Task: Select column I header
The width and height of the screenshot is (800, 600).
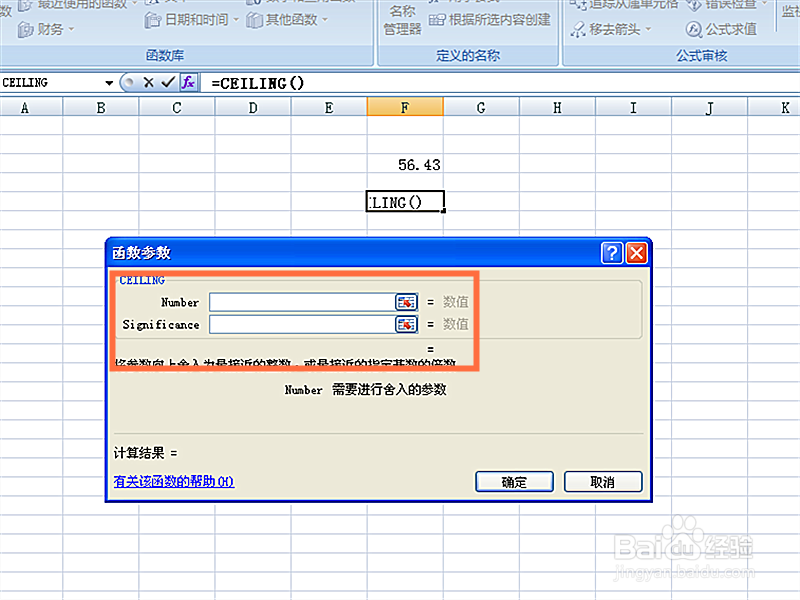Action: (x=633, y=108)
